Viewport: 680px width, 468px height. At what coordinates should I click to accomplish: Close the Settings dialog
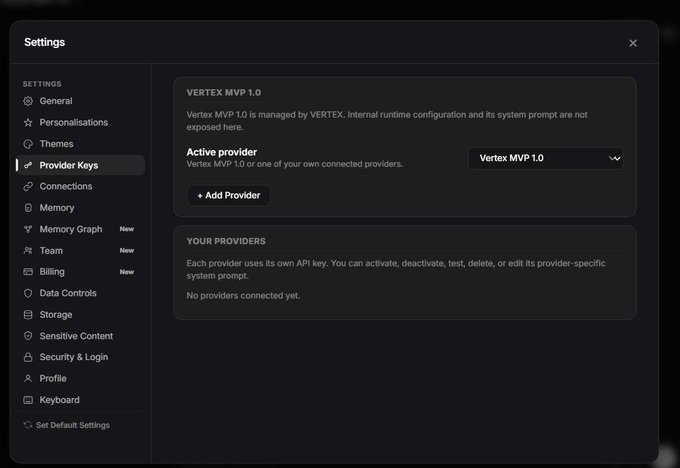point(633,43)
